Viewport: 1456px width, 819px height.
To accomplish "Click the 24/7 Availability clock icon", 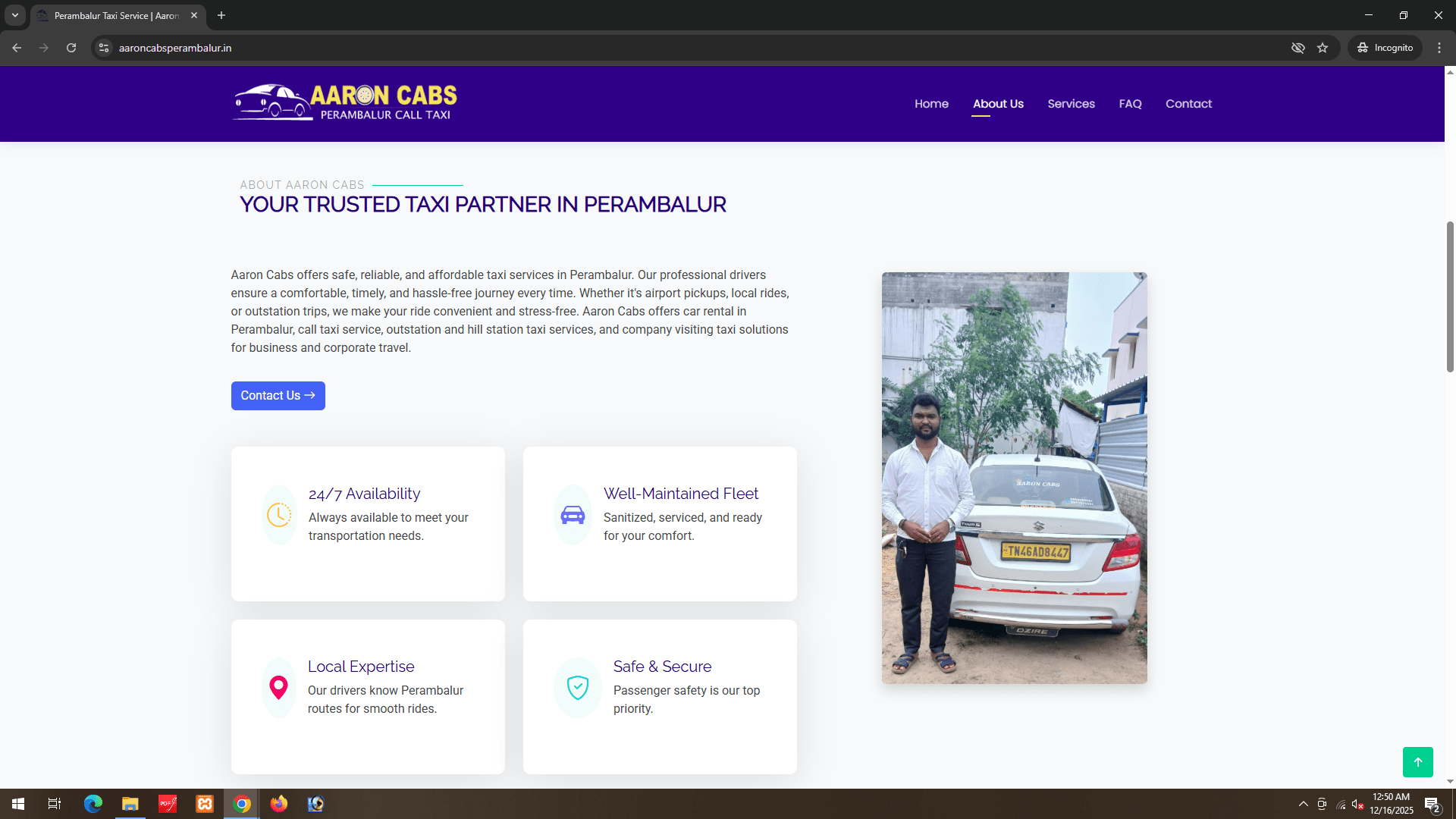I will 279,515.
